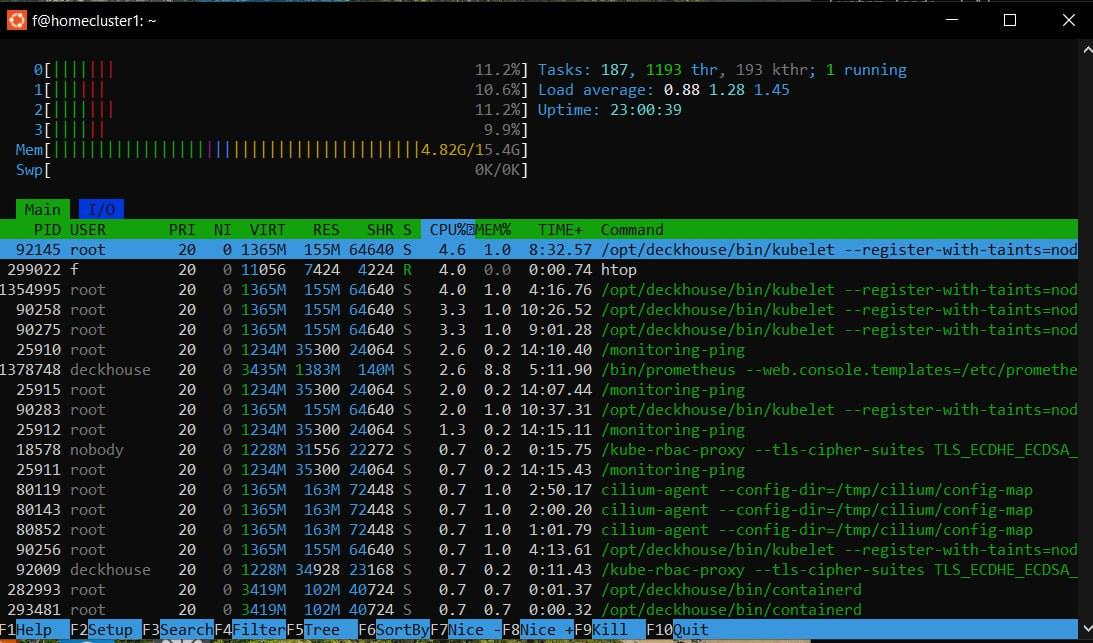Click F8 Nice + to increase niceness
Viewport: 1093px width, 643px height.
tap(537, 630)
